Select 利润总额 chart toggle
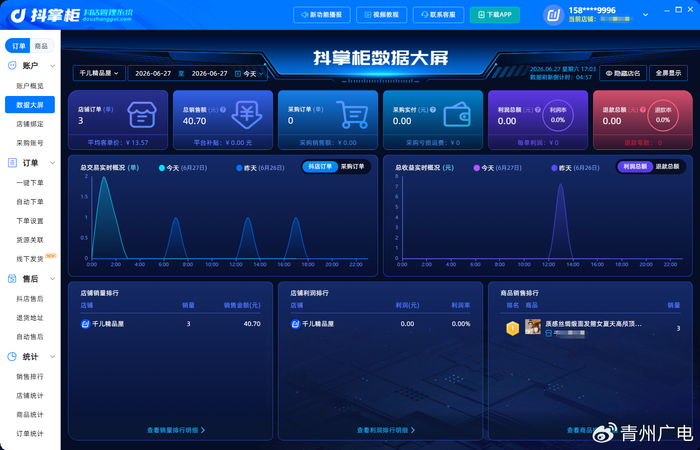Screen dimensions: 700x450 [635, 167]
